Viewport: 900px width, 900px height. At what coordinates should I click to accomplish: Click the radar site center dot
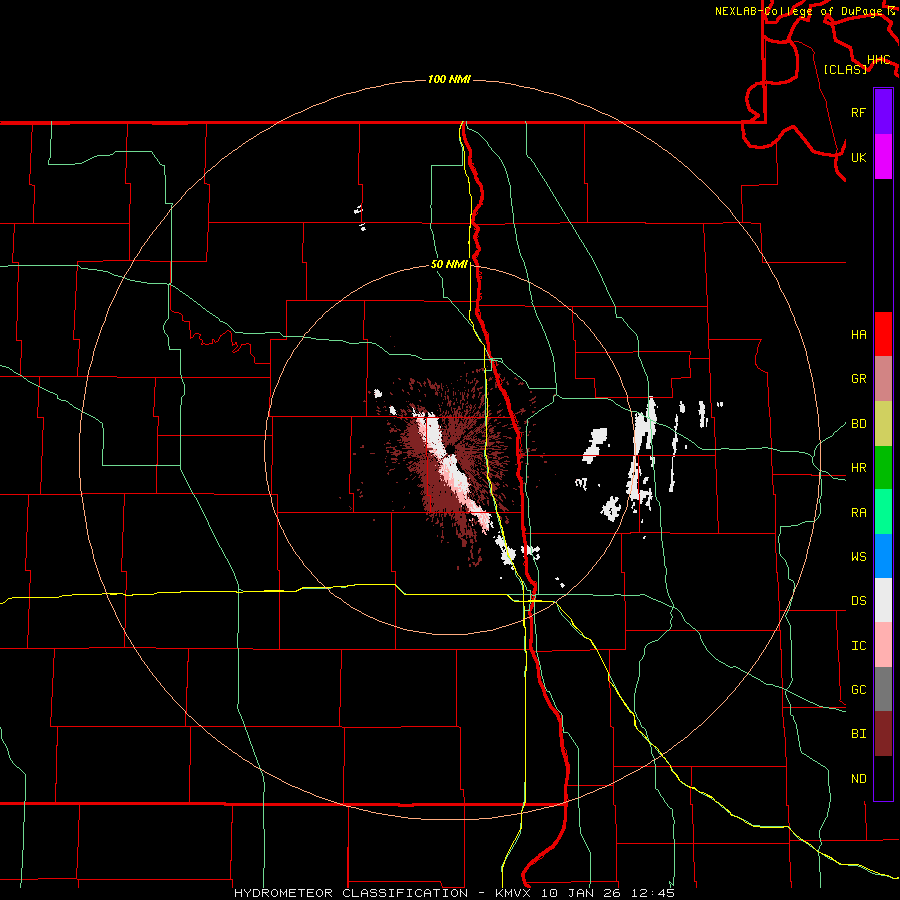451,448
